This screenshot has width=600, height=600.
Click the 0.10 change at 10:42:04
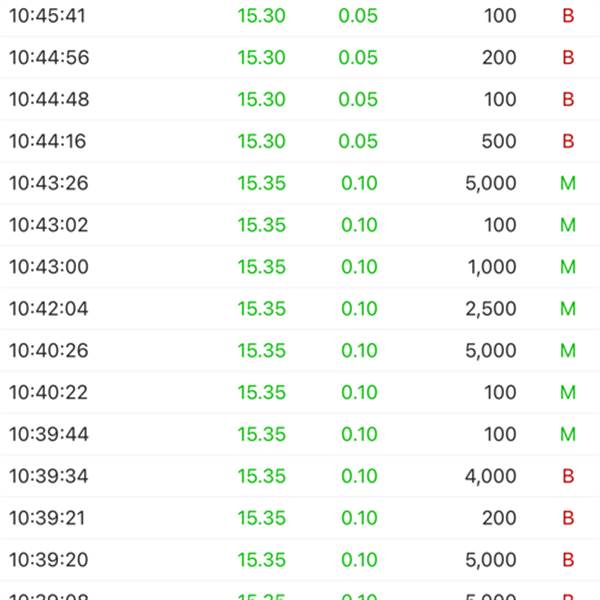point(358,309)
